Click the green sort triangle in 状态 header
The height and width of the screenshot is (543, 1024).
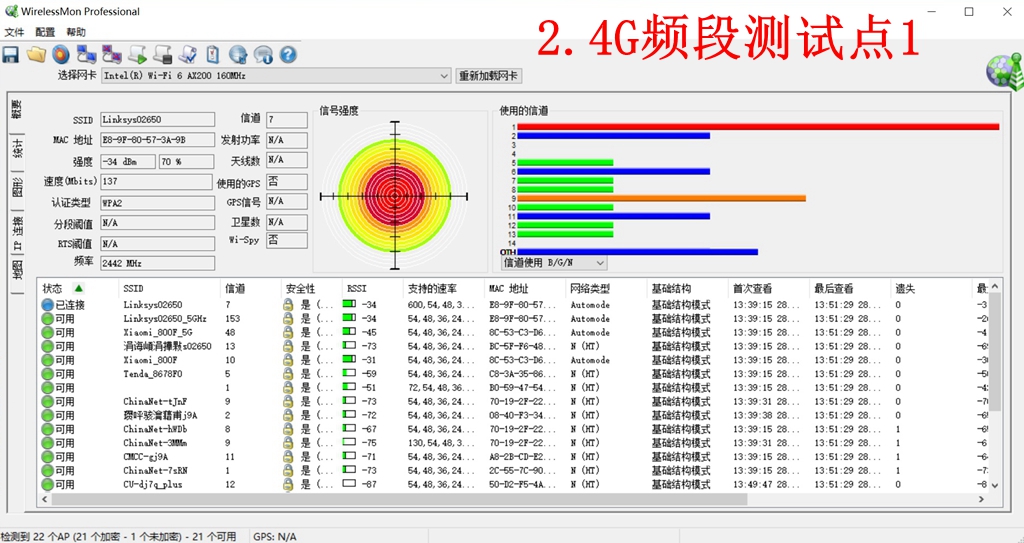(x=79, y=288)
